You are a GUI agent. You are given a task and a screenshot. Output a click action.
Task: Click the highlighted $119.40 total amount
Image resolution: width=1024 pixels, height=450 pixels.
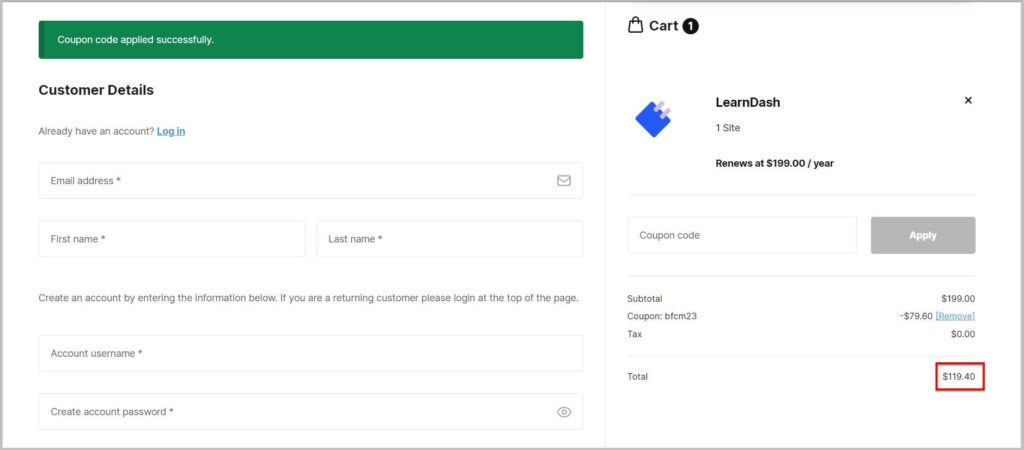click(x=959, y=376)
